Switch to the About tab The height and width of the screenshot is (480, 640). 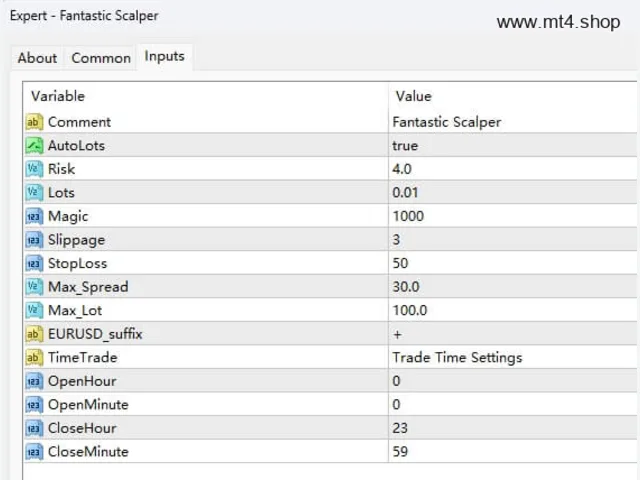[x=37, y=58]
